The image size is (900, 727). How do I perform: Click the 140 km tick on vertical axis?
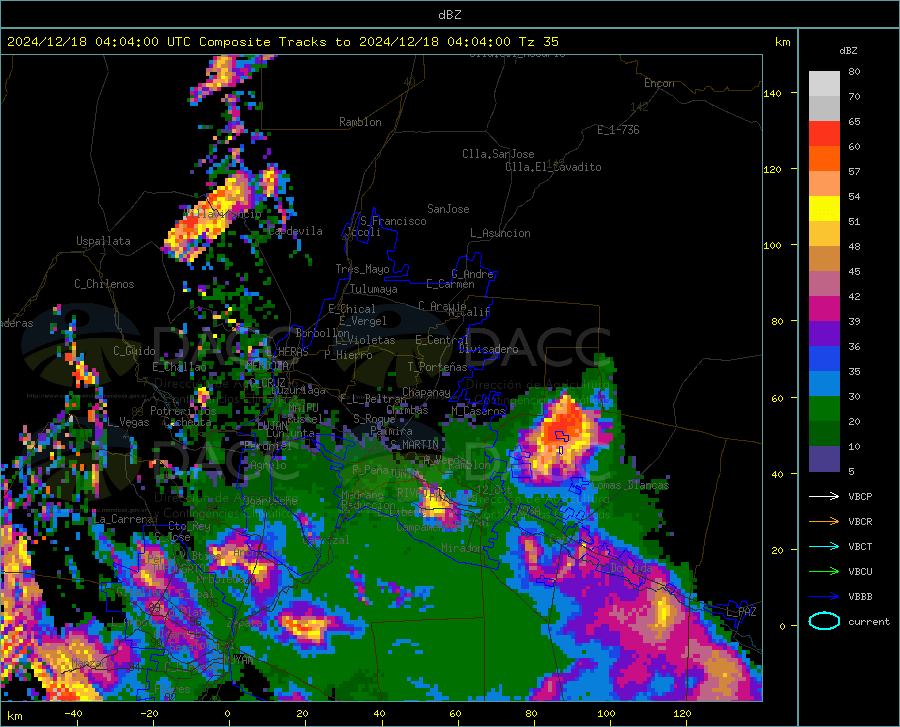[x=773, y=93]
